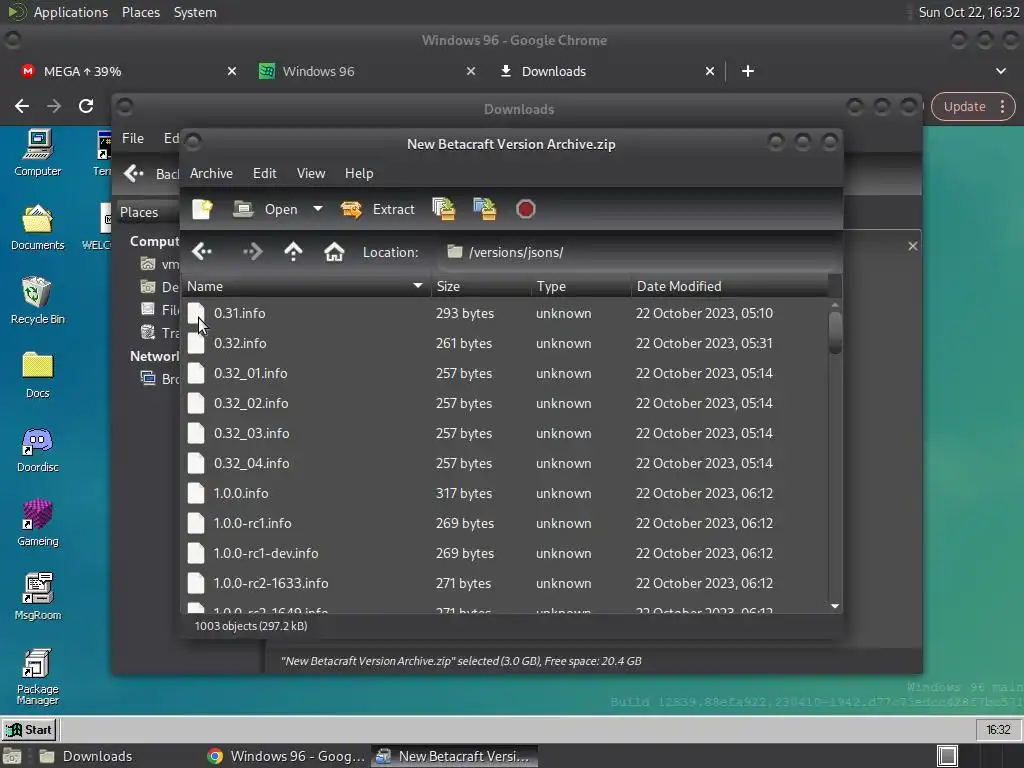Select file 0.32_03.info
Screen dimensions: 1024x768
tap(505, 434)
